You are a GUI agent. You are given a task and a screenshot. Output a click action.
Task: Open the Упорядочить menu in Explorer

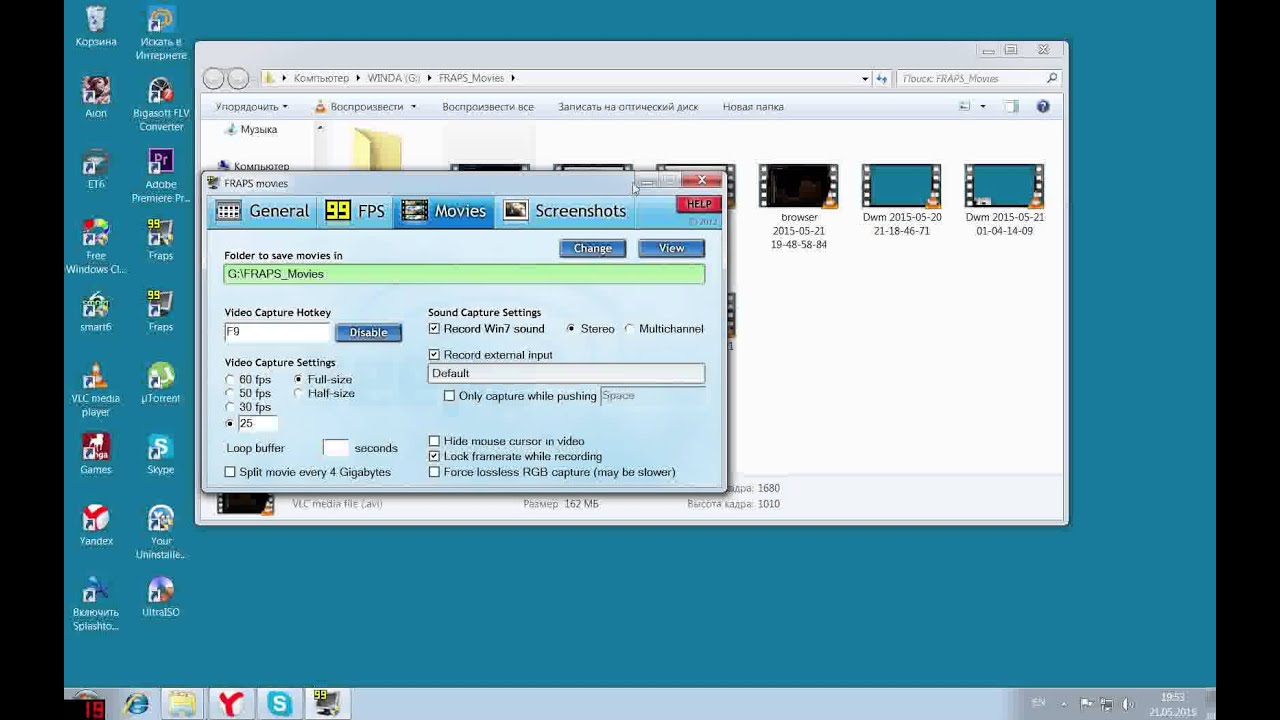click(x=251, y=107)
